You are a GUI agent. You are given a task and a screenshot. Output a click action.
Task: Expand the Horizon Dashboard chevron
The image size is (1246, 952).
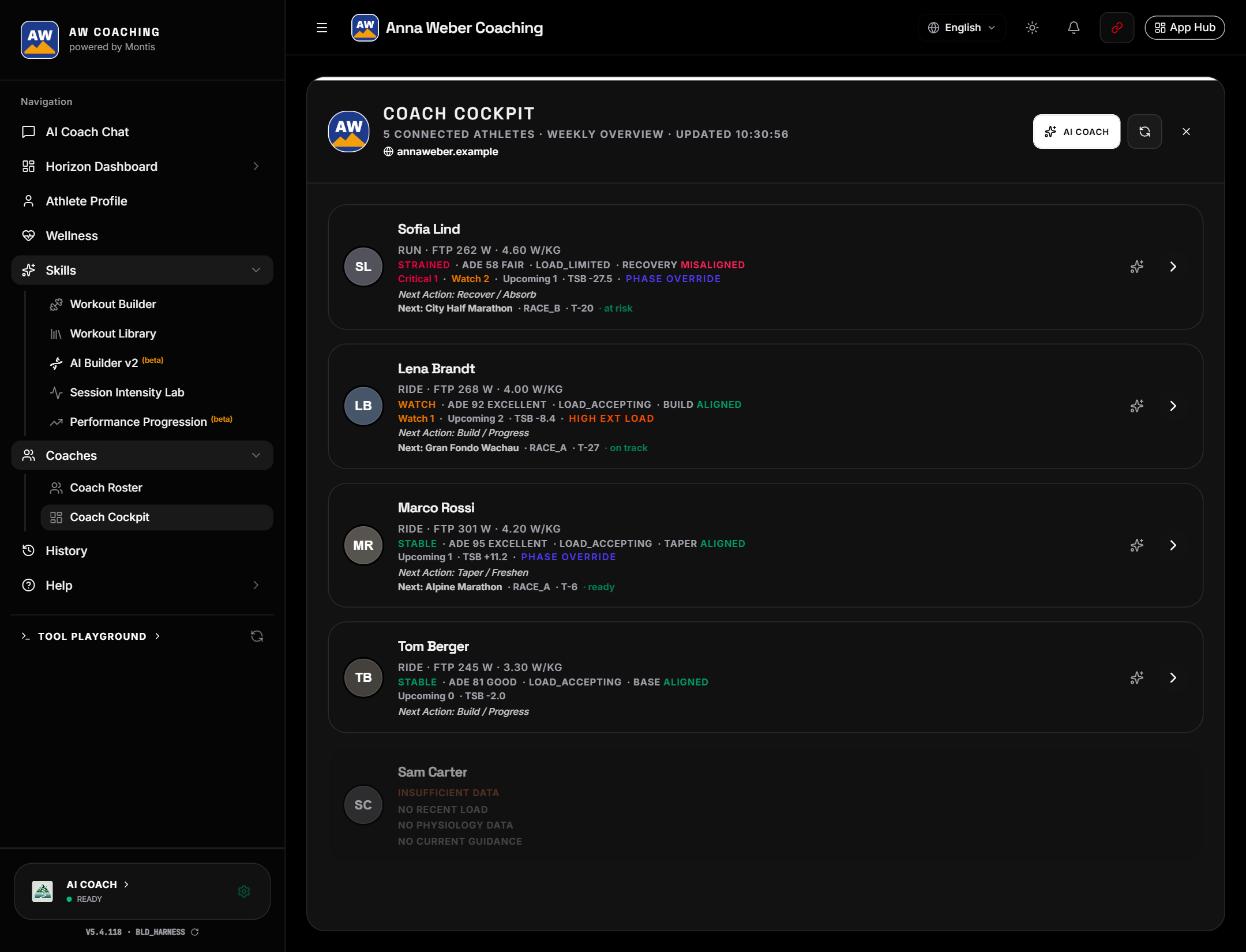(256, 167)
